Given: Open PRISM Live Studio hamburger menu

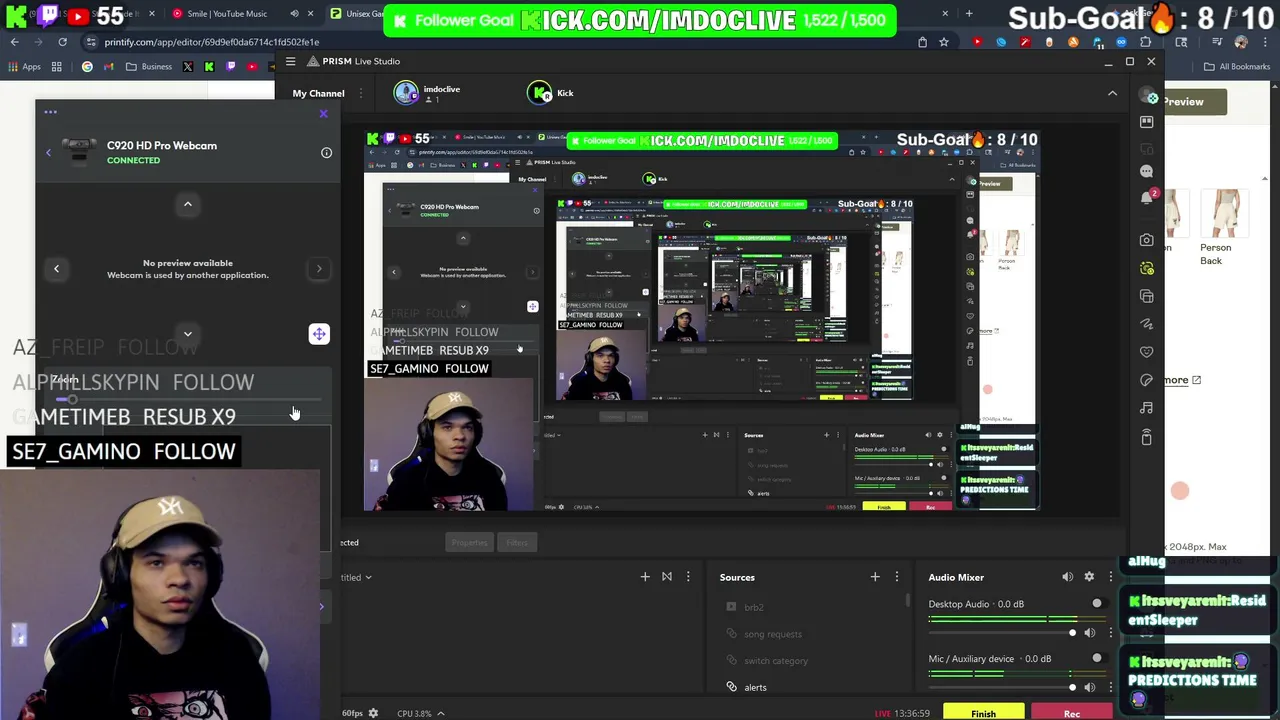Looking at the screenshot, I should point(290,61).
